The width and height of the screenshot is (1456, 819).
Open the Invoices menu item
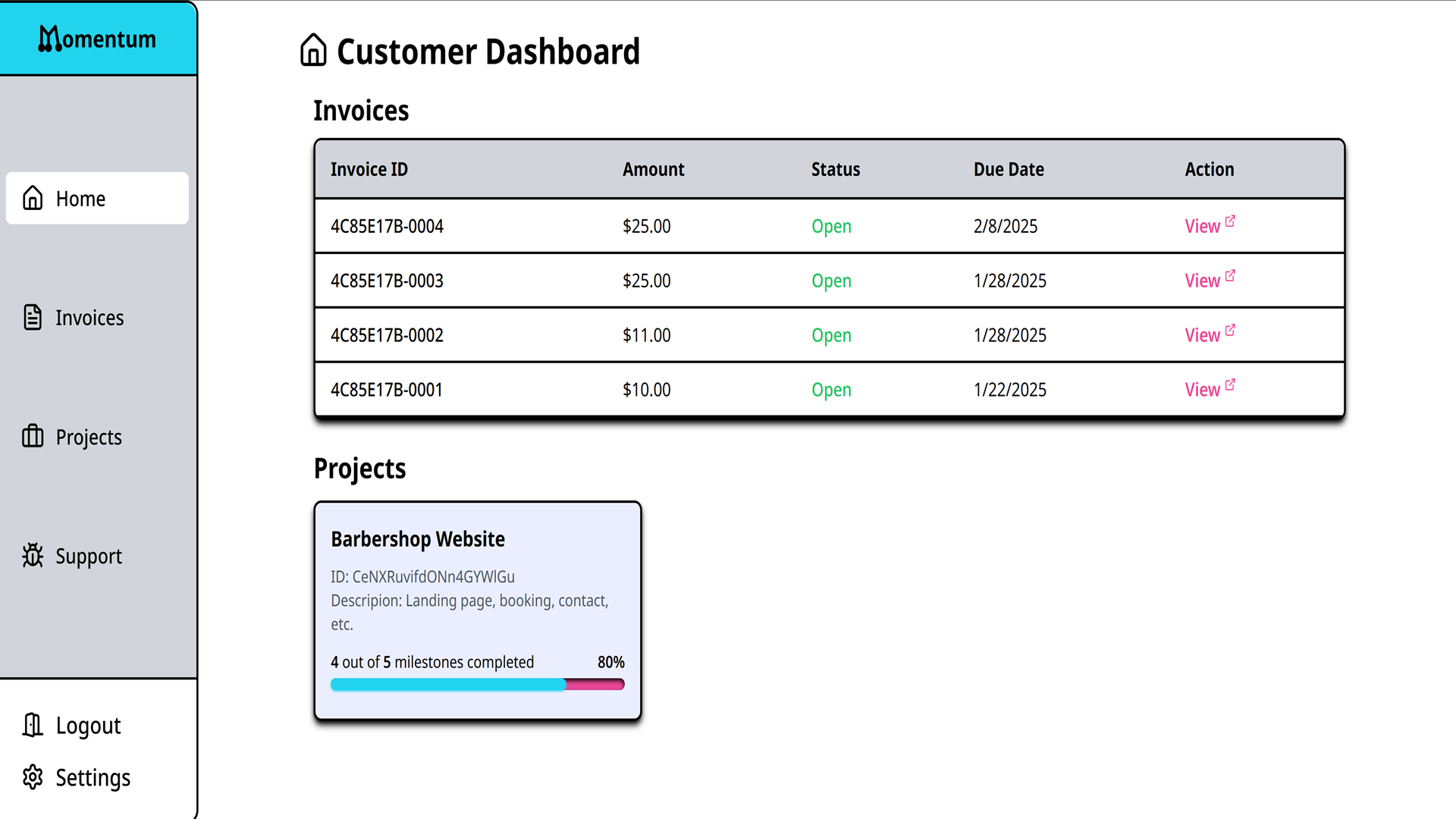[x=89, y=318]
